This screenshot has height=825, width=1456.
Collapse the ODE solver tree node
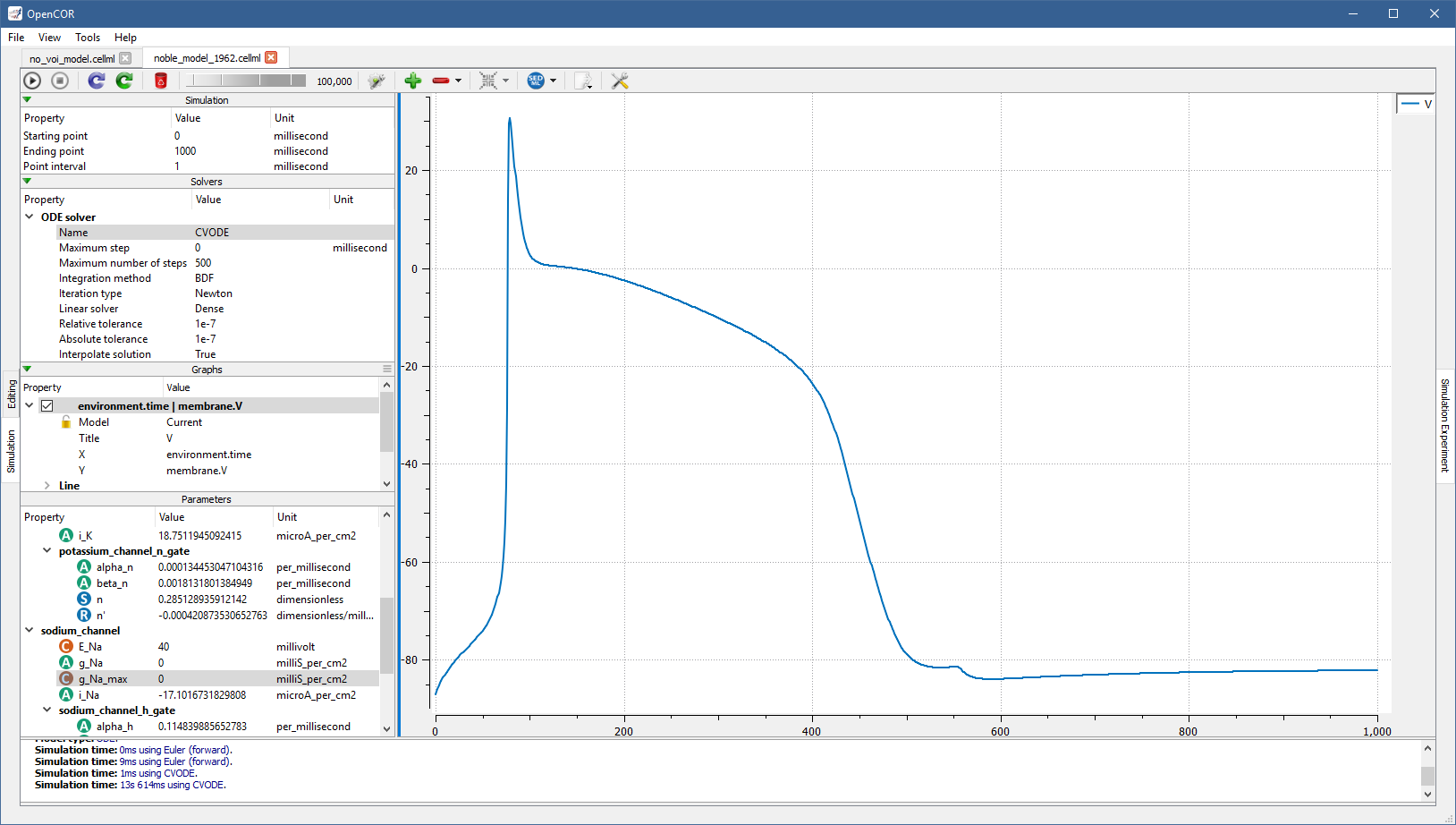[30, 217]
